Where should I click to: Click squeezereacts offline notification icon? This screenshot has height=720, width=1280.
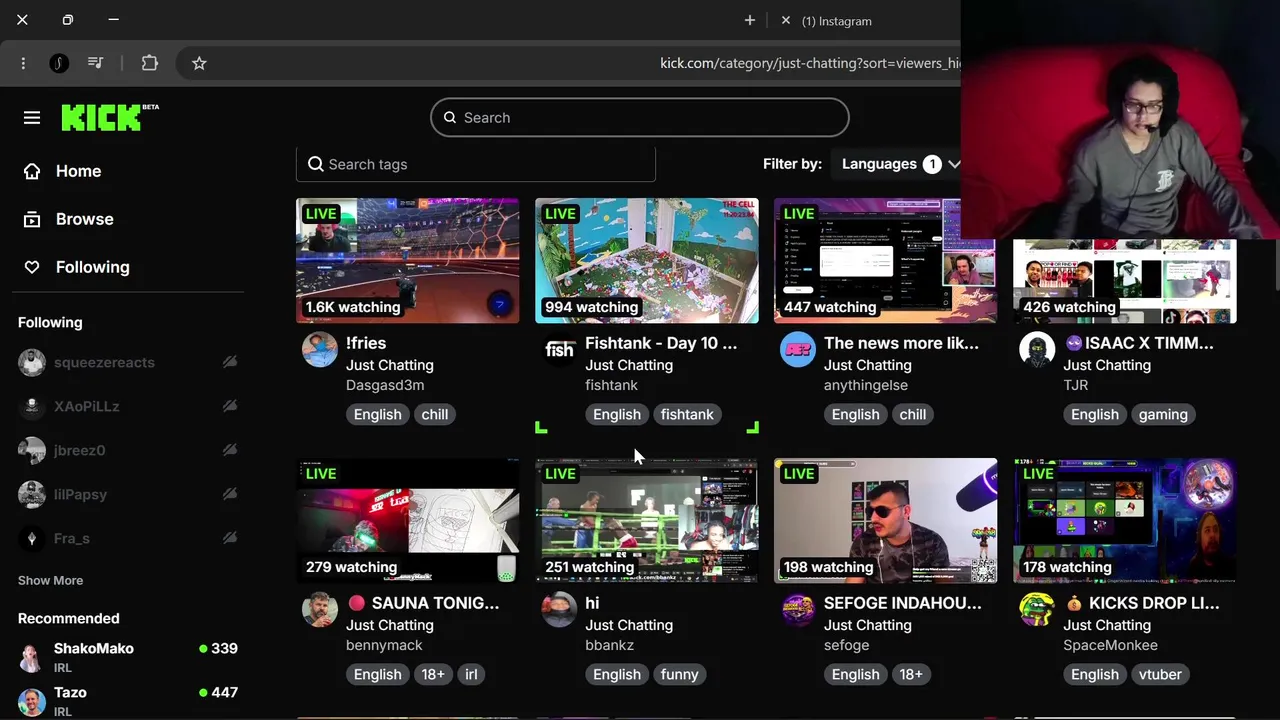coord(230,362)
